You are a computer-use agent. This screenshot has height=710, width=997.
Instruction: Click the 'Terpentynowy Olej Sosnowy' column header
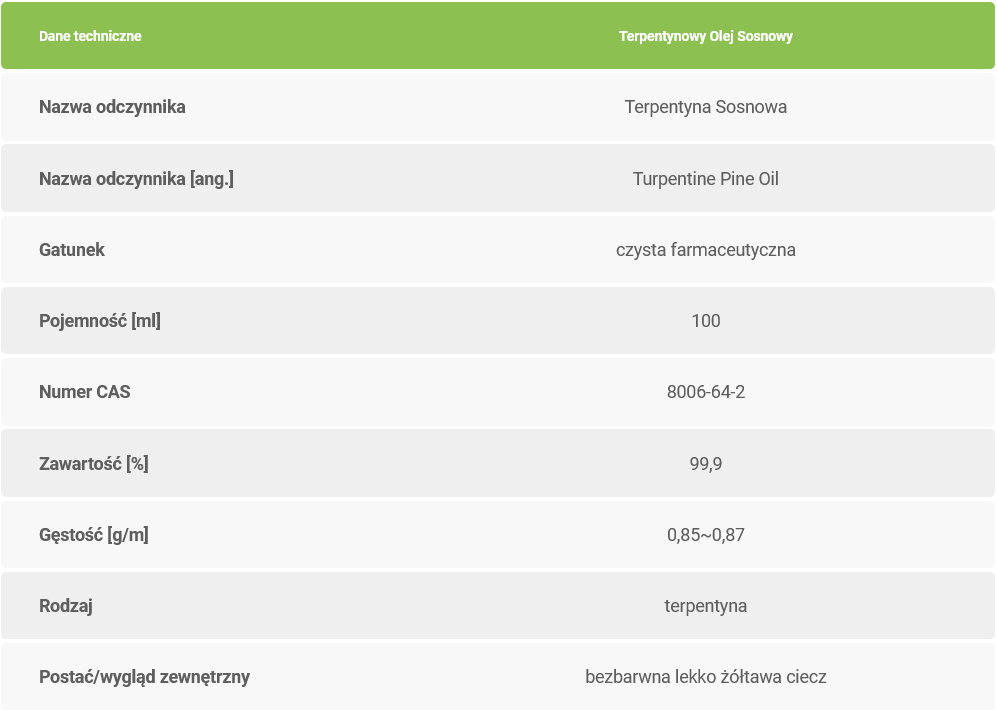pyautogui.click(x=705, y=36)
